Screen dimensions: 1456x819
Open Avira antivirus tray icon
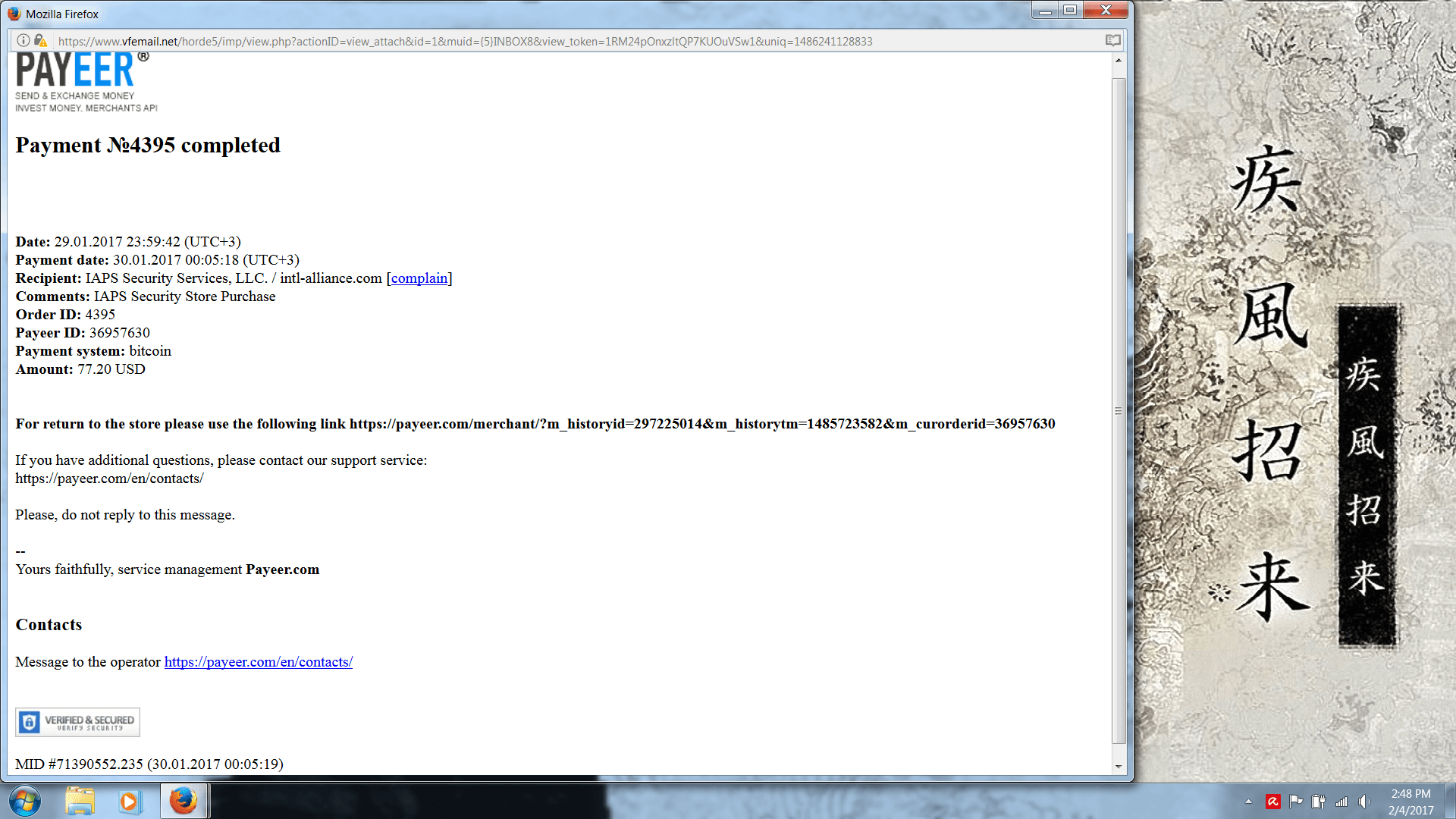[1273, 802]
